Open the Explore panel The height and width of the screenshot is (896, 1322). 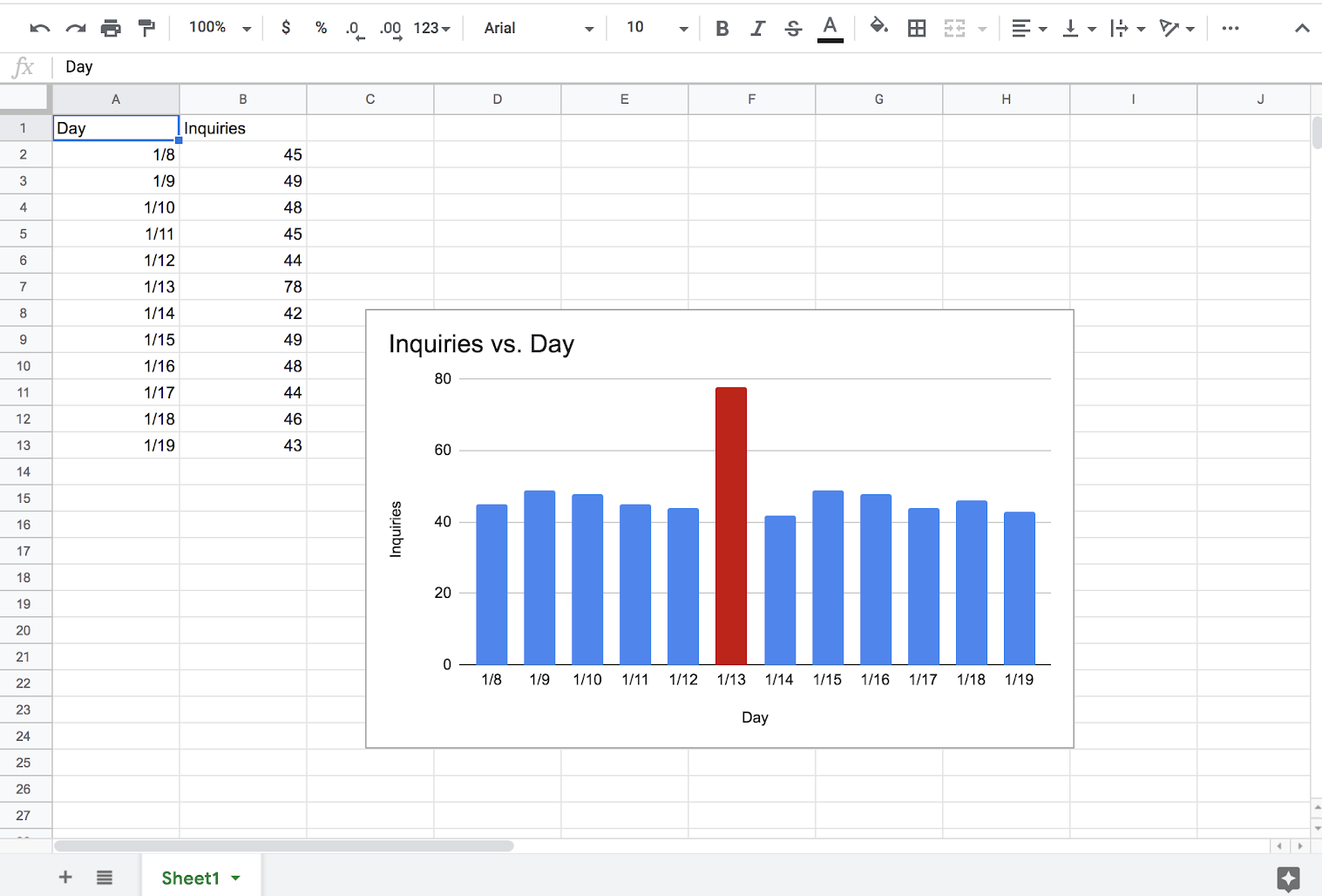tap(1289, 878)
